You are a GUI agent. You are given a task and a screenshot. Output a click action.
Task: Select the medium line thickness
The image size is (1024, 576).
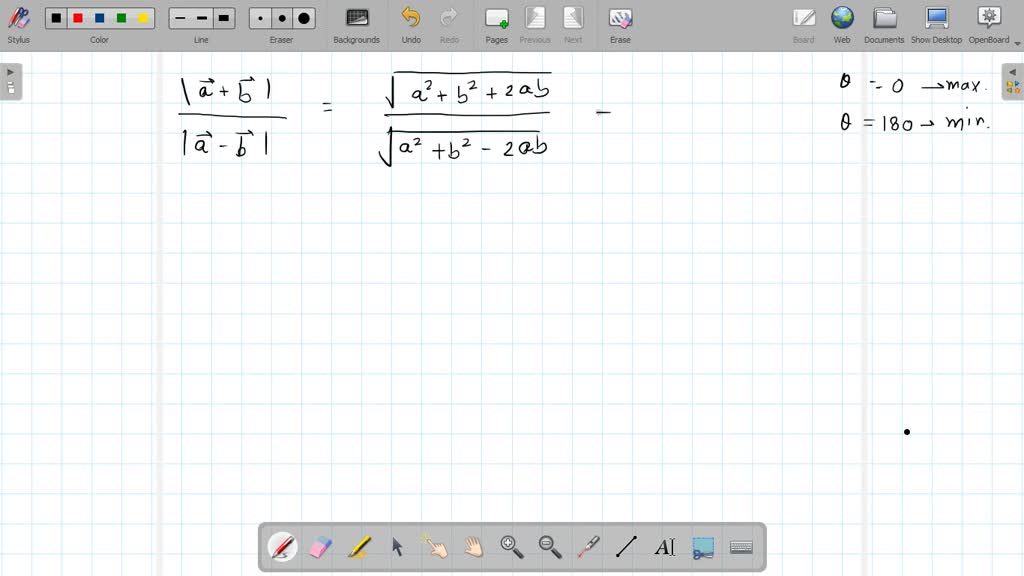[201, 17]
